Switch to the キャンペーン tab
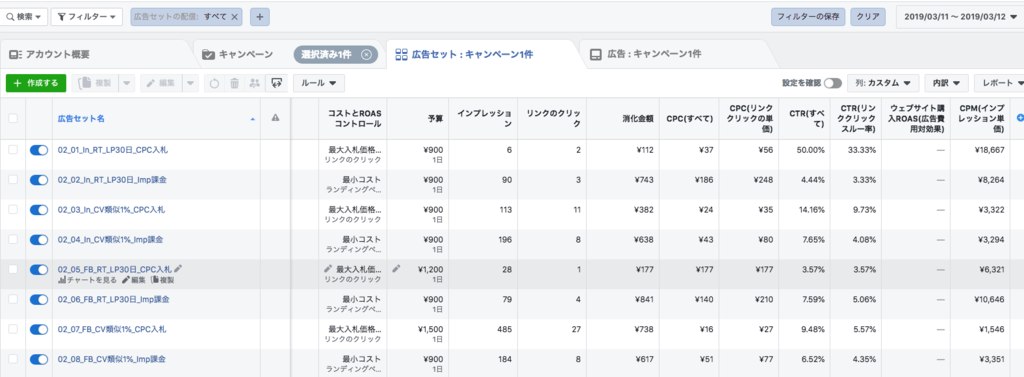The image size is (1024, 377). 246,54
